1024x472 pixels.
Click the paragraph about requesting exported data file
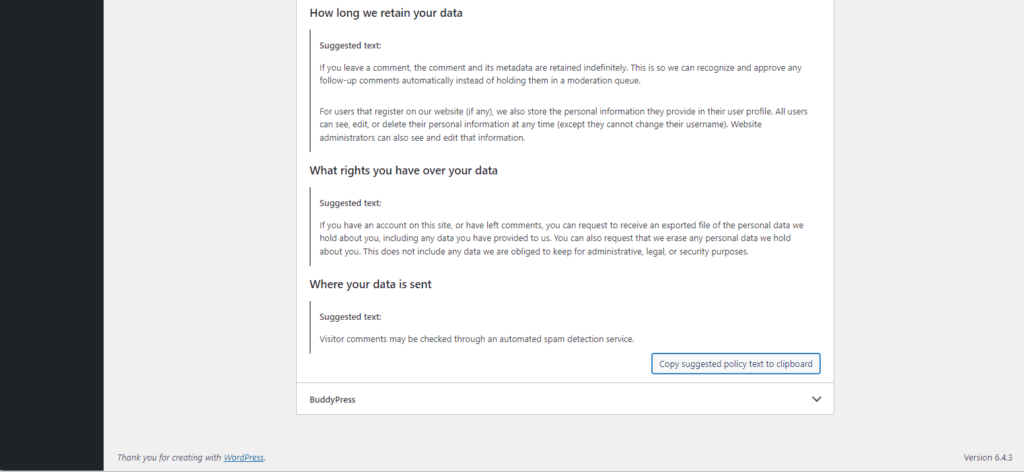[x=560, y=239]
